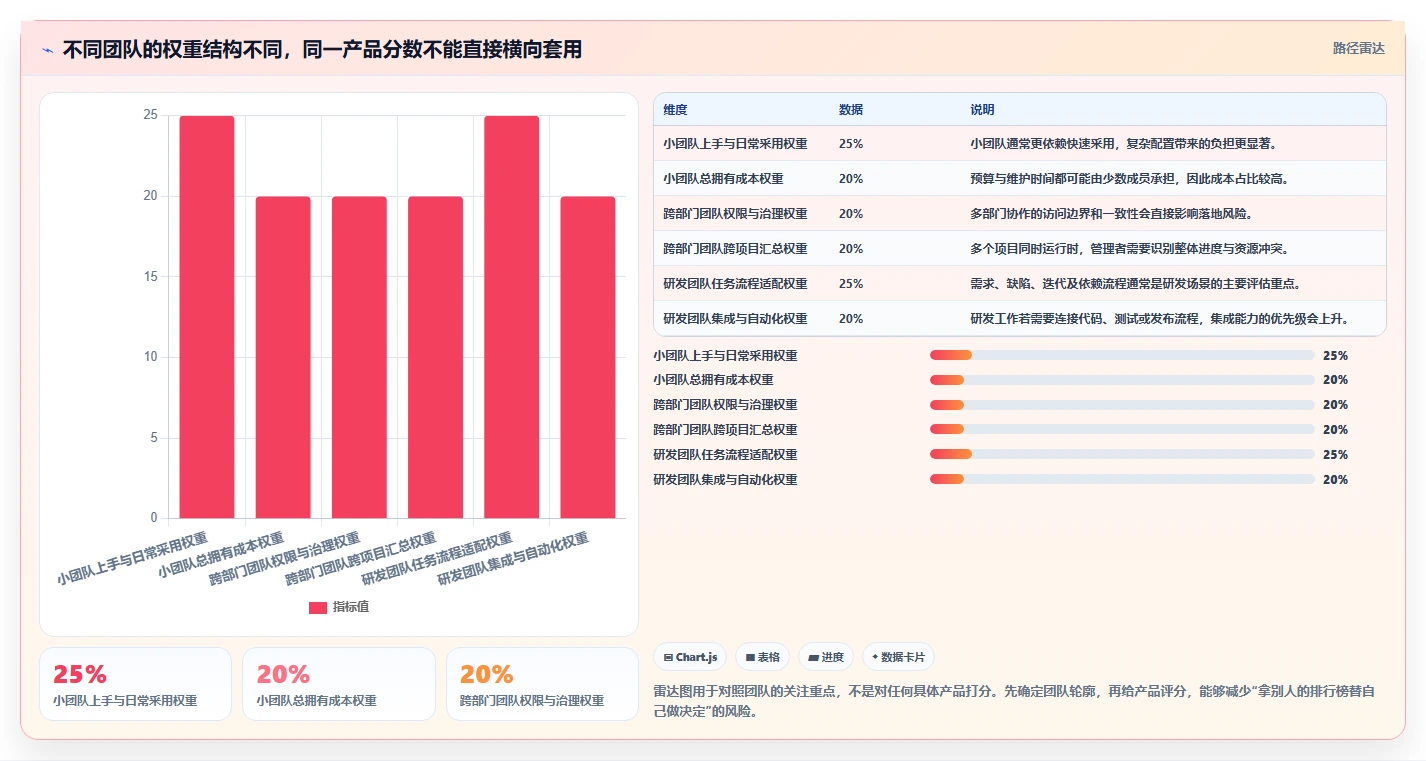Click the 研发团队集成与自动化权重 label in progress list
The width and height of the screenshot is (1426, 761).
725,480
